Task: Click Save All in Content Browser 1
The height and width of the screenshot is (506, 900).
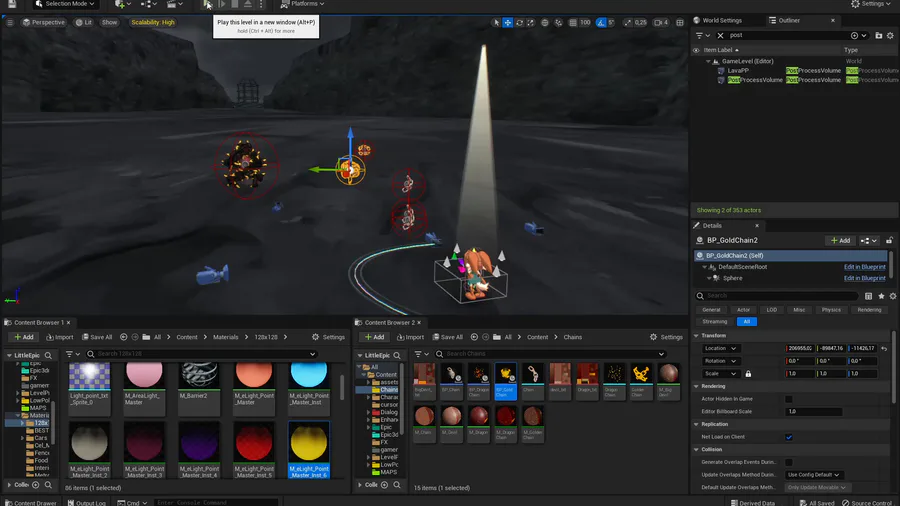Action: pyautogui.click(x=97, y=337)
